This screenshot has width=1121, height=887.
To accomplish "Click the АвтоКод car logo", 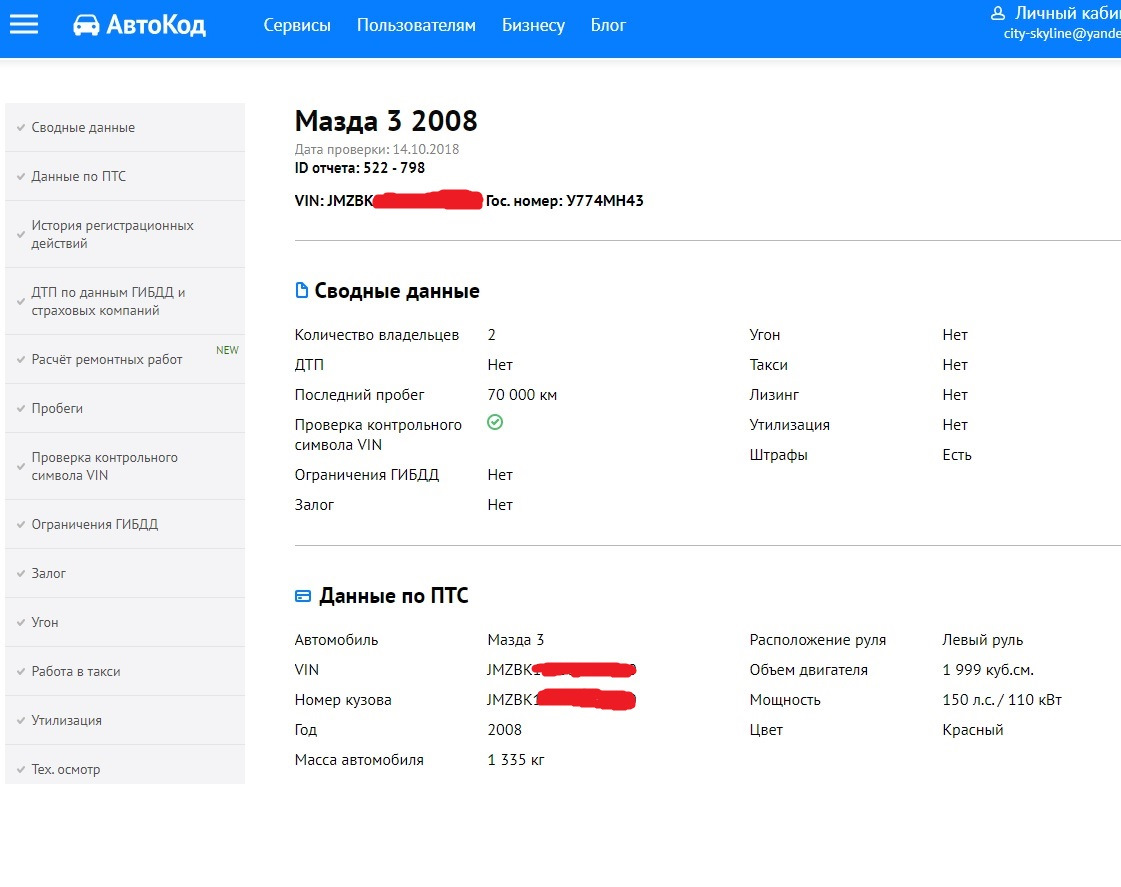I will (86, 25).
